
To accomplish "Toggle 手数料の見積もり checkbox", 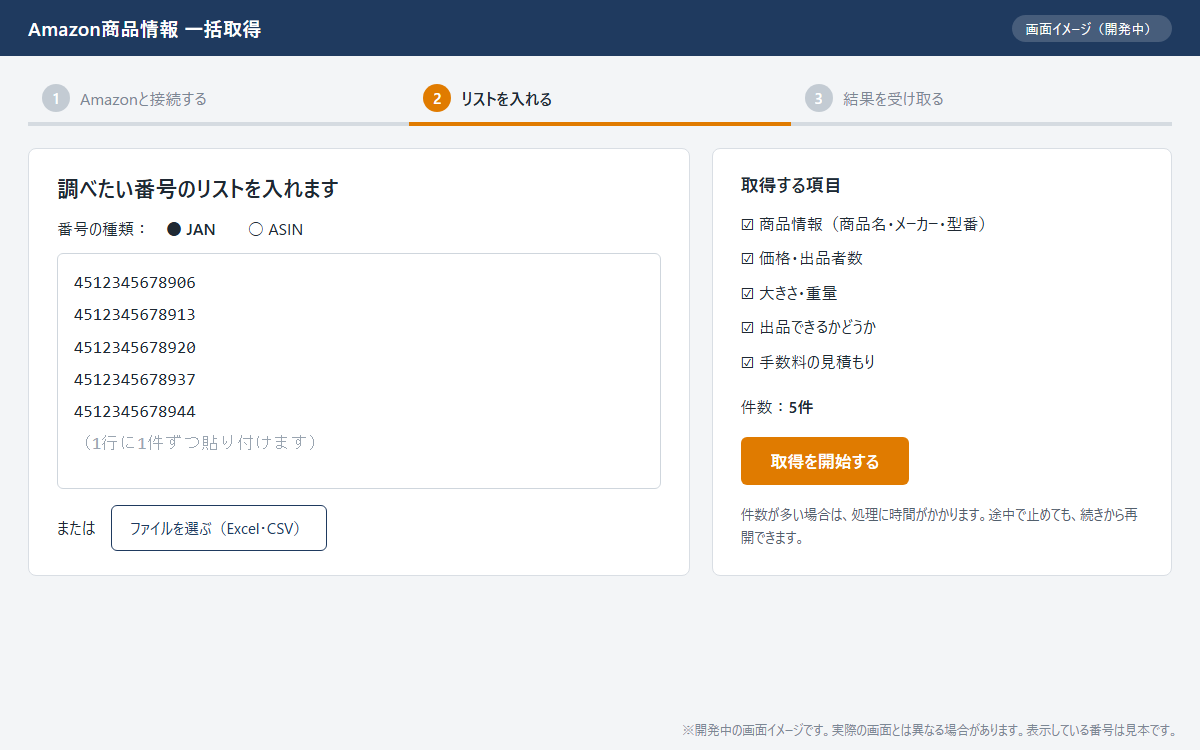I will click(x=747, y=362).
